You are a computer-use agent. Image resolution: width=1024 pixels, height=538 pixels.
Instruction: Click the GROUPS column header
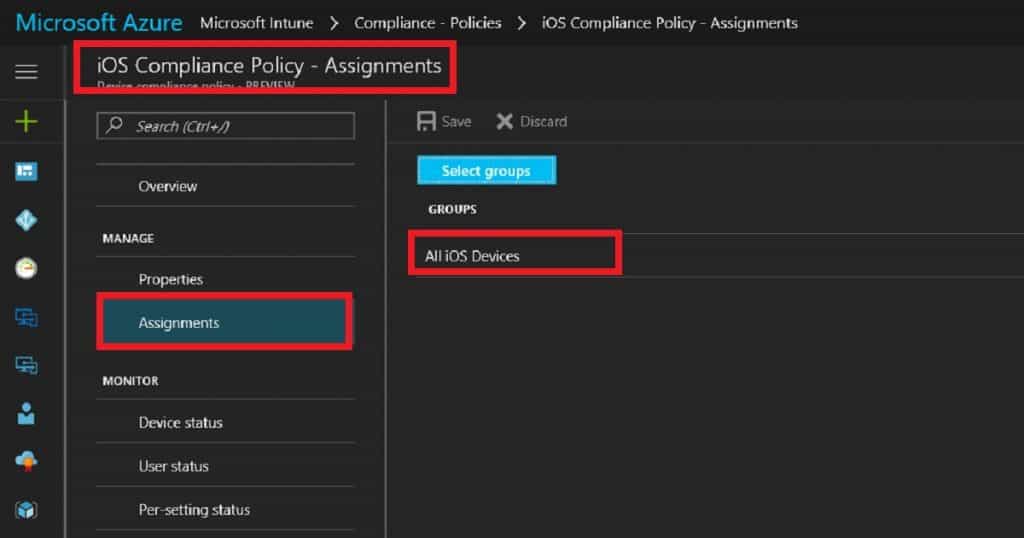(x=453, y=210)
